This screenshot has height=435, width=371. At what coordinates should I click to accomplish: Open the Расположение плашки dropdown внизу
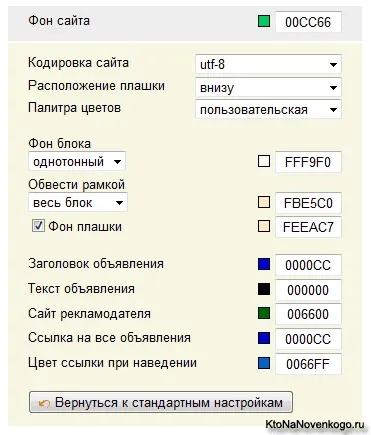click(x=268, y=87)
